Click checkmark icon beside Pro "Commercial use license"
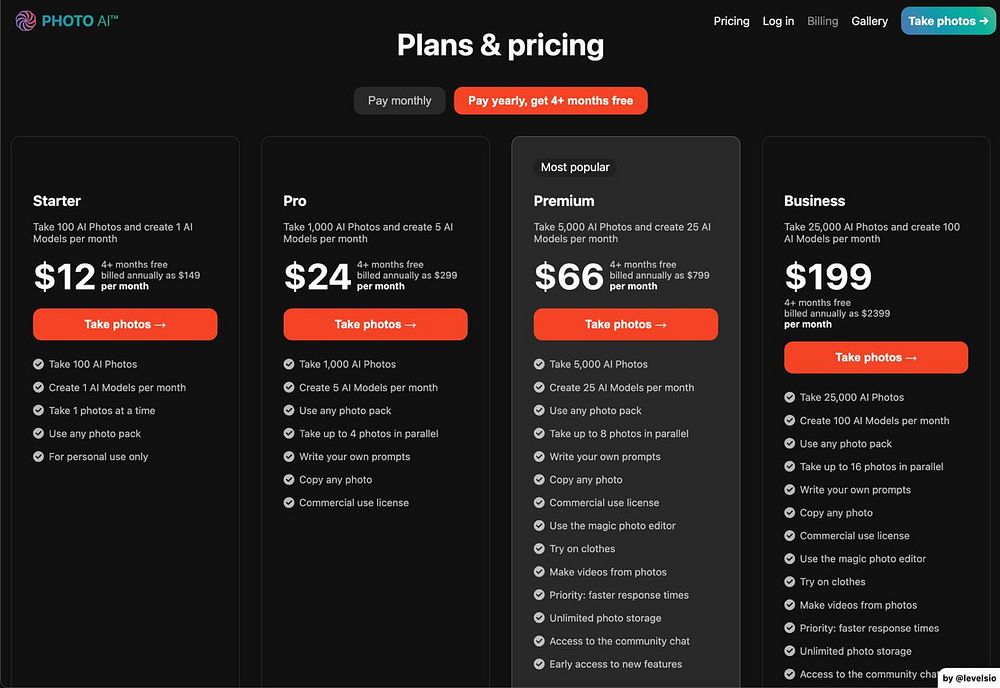1000x688 pixels. 289,503
